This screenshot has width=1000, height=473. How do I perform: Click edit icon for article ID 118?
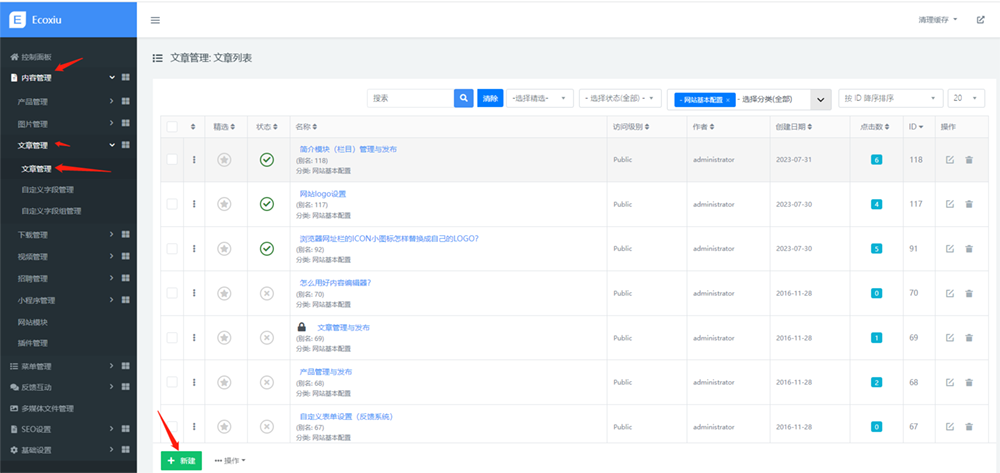point(950,160)
